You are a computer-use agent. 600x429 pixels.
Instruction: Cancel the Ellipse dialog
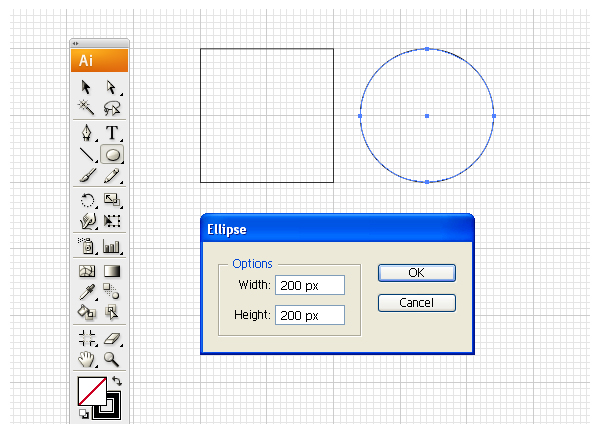pos(416,303)
